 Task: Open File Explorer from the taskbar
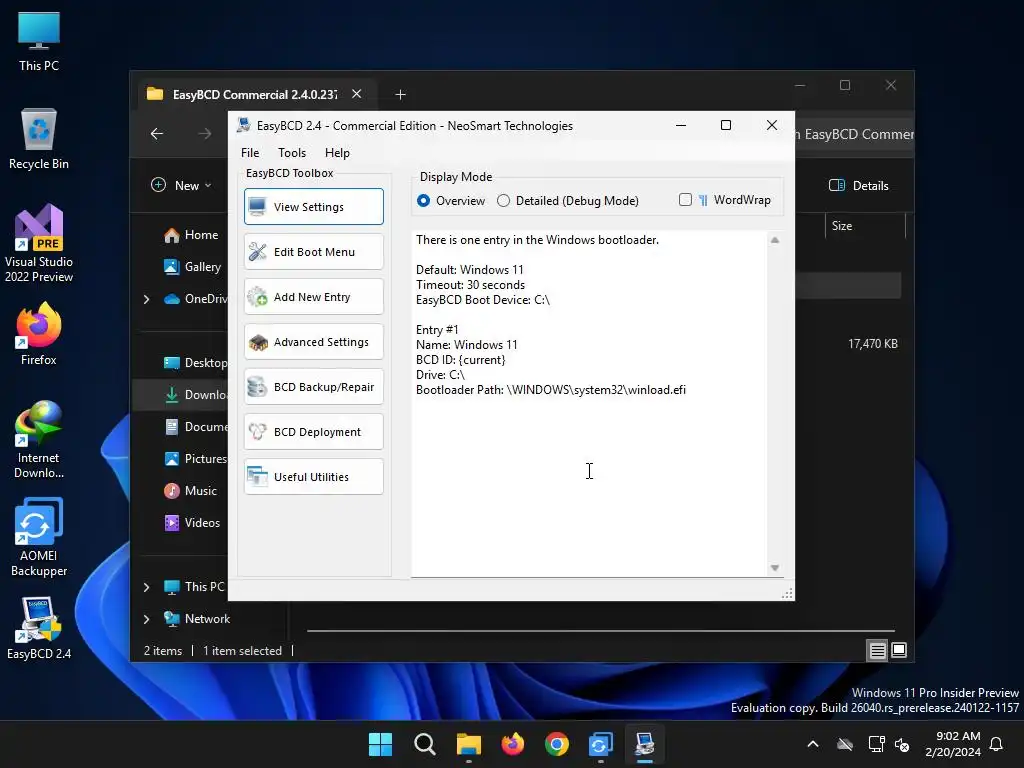tap(468, 744)
